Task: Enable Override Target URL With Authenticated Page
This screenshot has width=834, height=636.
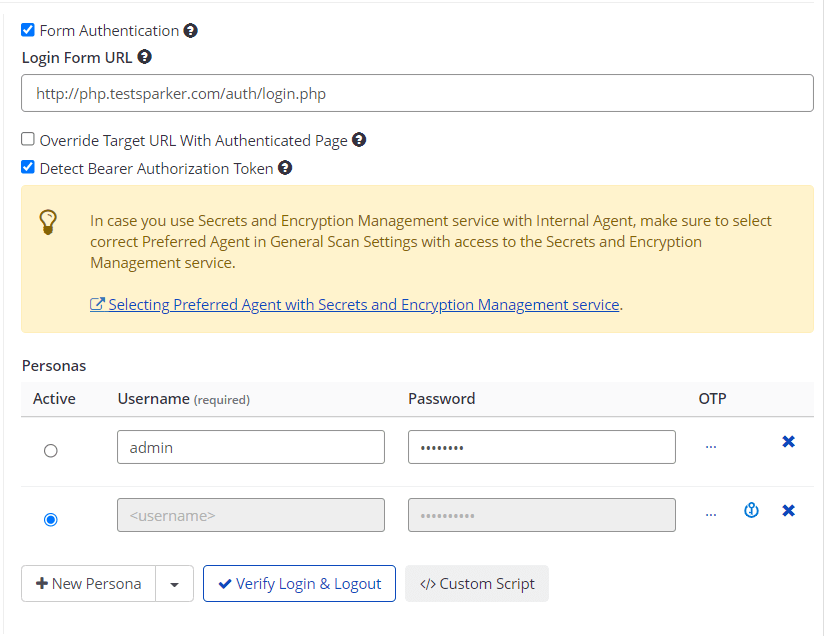Action: pos(27,139)
